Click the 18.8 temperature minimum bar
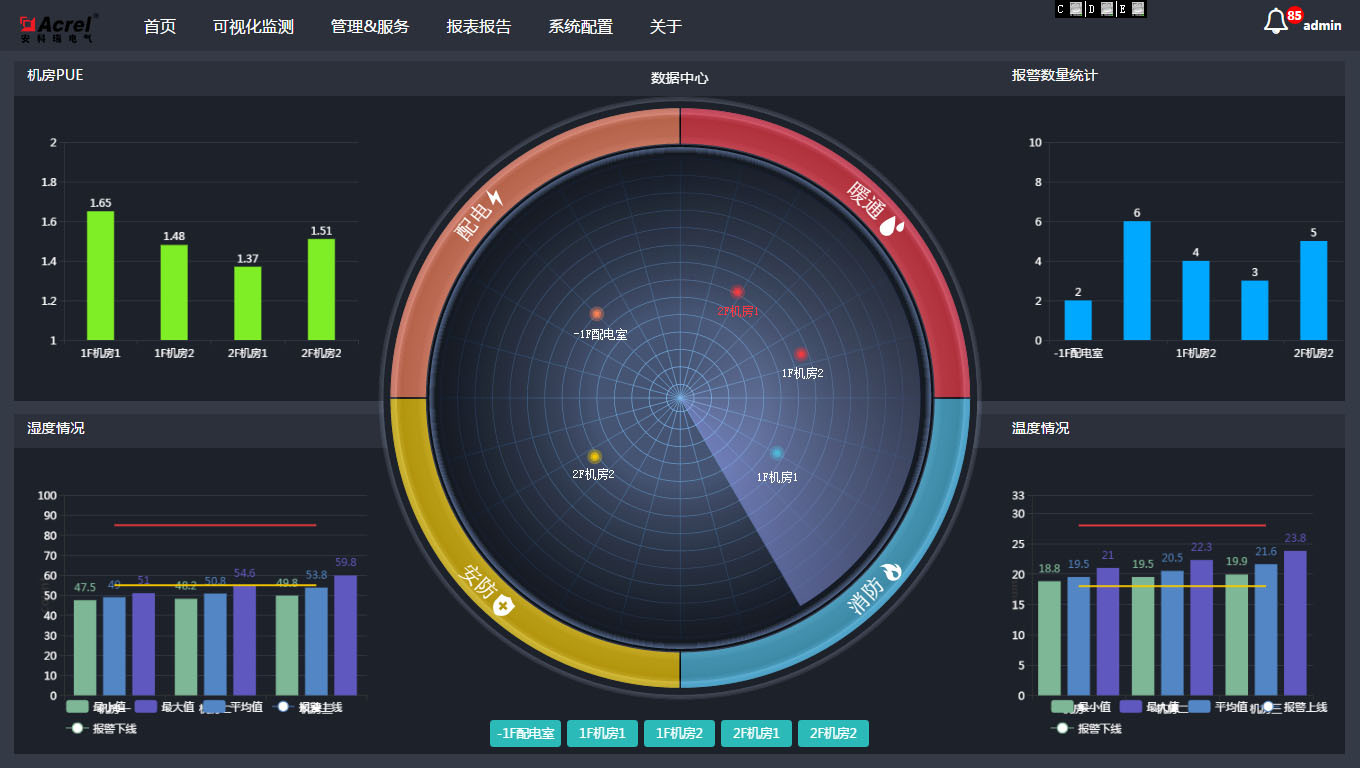 [1049, 638]
